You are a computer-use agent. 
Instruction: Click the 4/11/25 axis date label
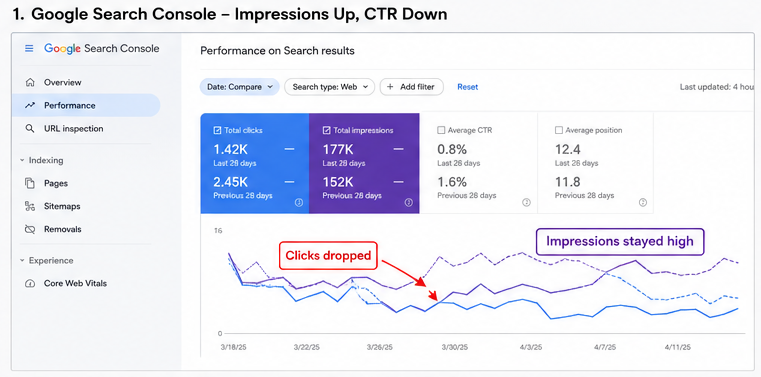click(678, 347)
